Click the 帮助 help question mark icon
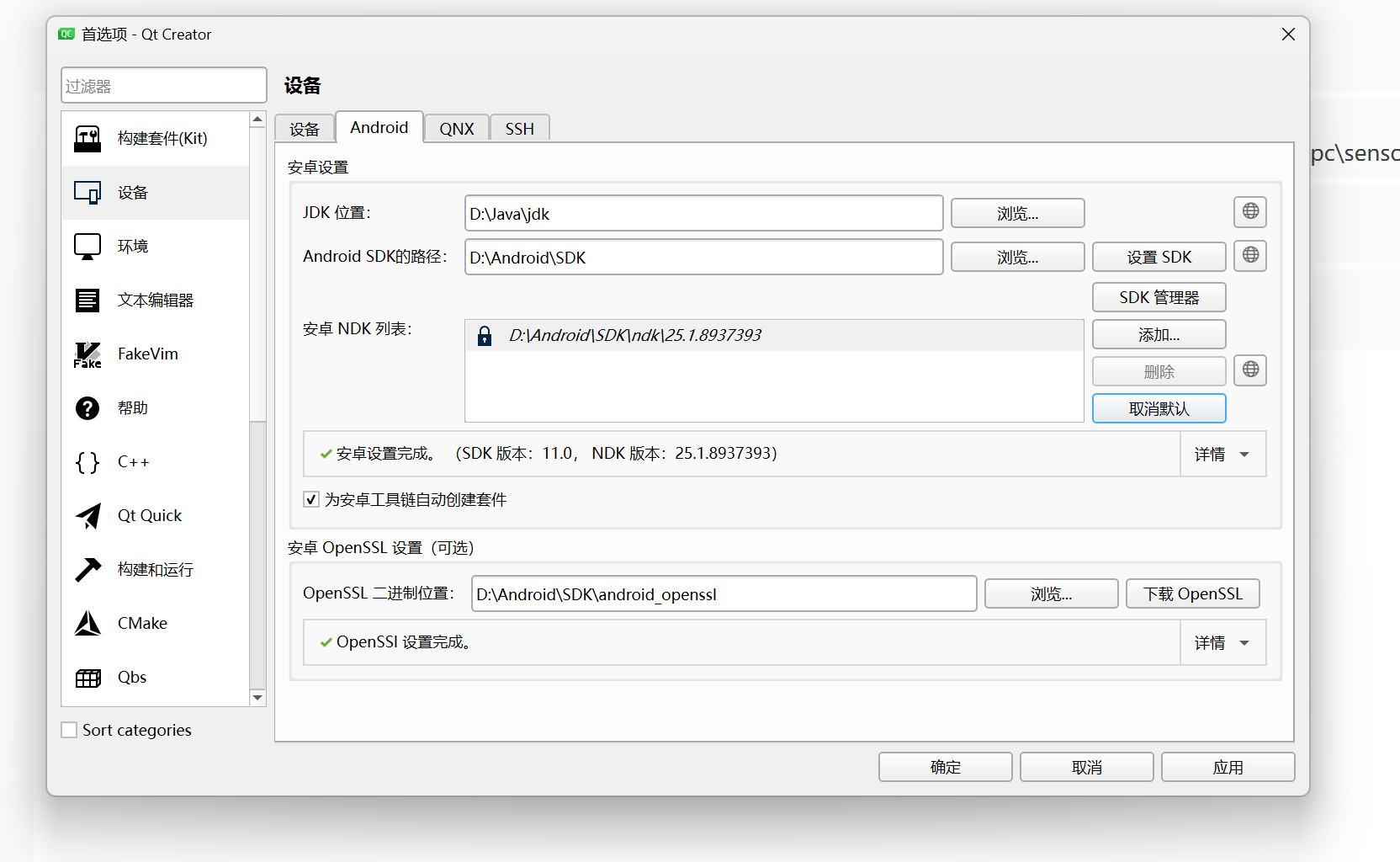Viewport: 1400px width, 862px height. point(87,408)
